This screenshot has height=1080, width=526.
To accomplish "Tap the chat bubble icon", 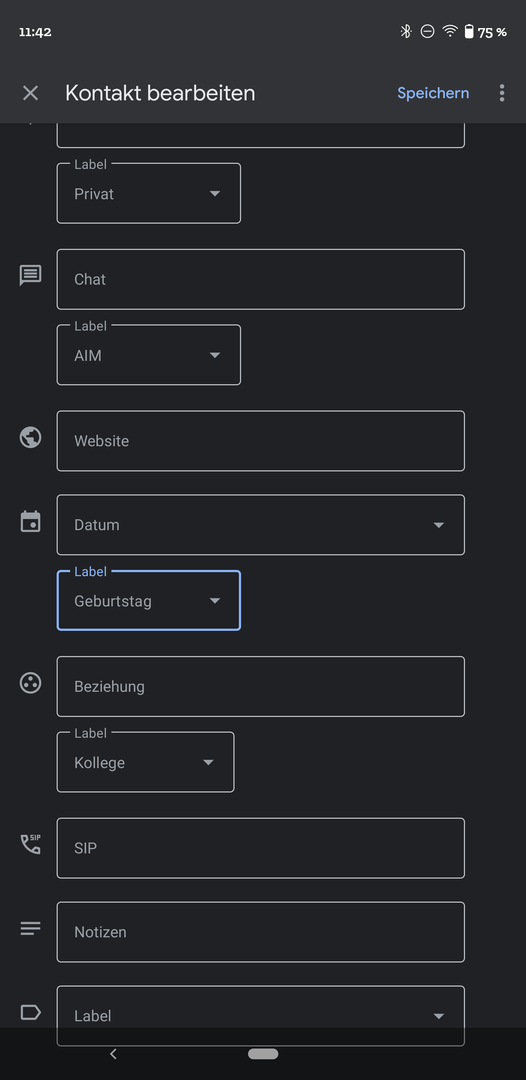I will [30, 276].
